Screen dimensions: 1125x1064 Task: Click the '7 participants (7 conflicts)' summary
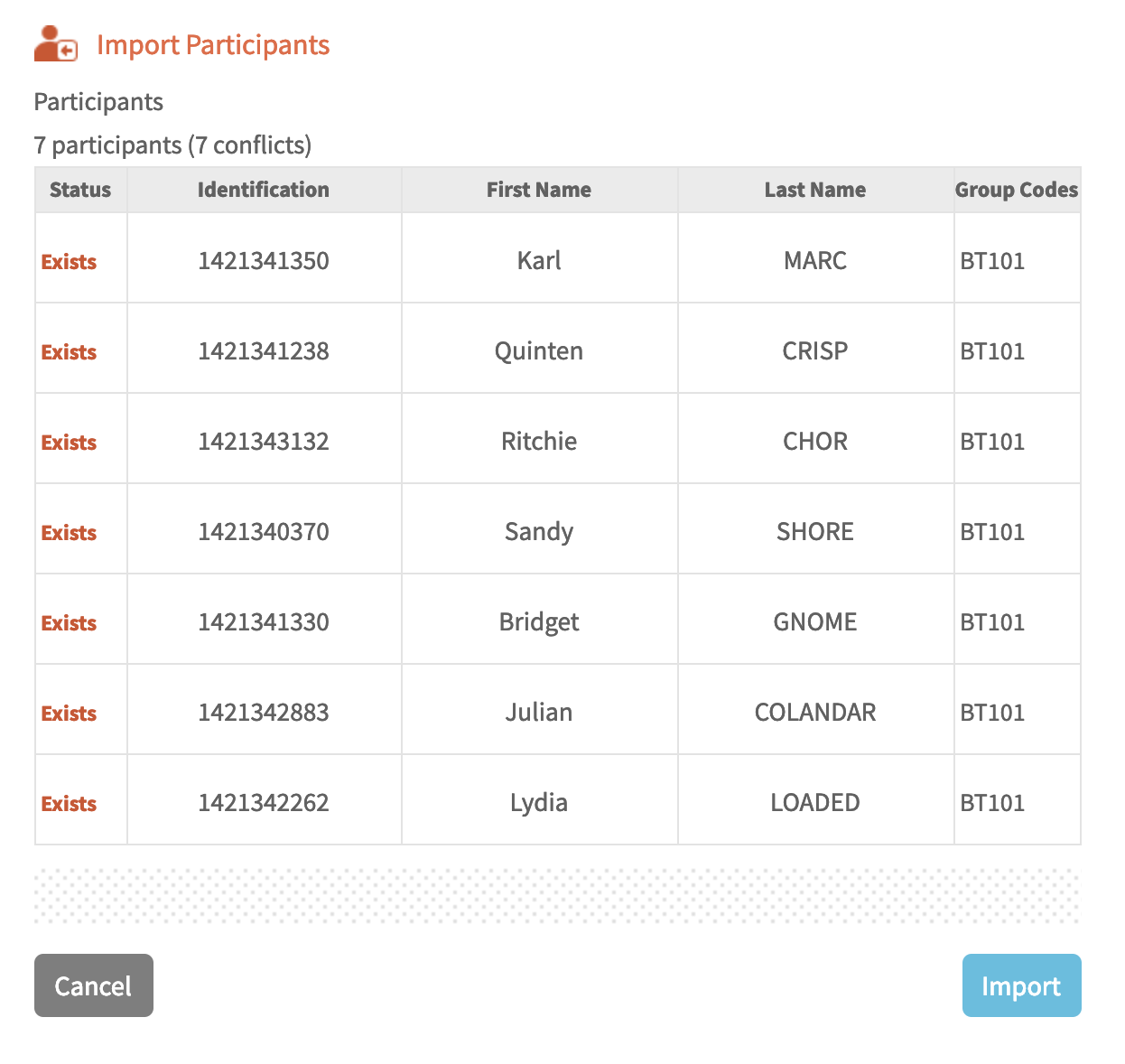(x=172, y=145)
